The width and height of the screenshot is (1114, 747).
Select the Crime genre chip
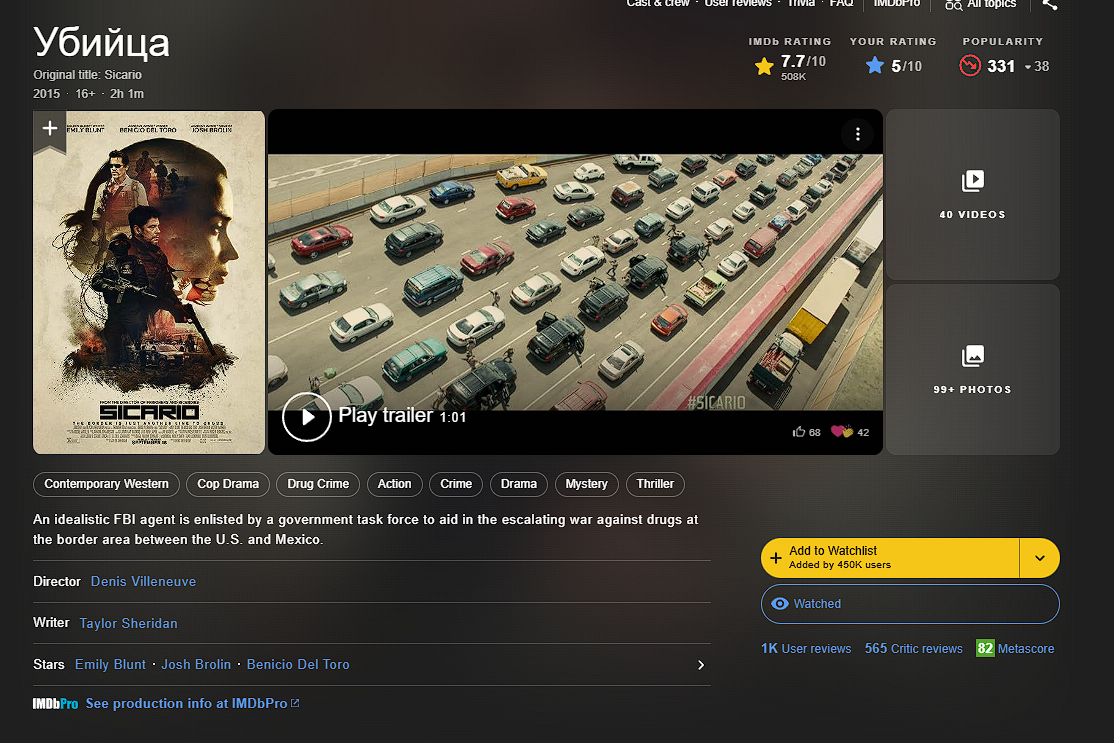click(456, 484)
